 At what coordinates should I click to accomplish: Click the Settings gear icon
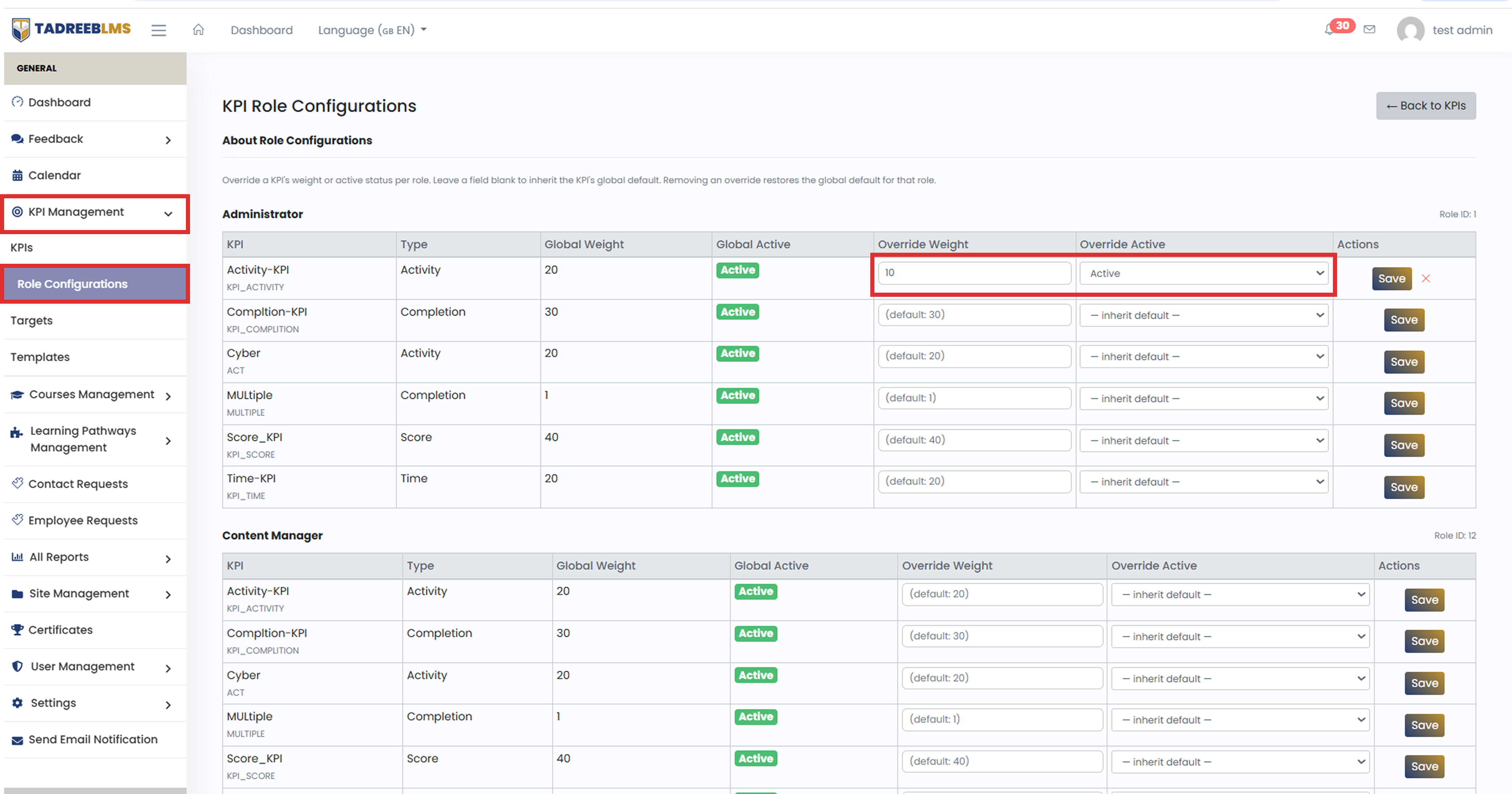click(x=17, y=702)
